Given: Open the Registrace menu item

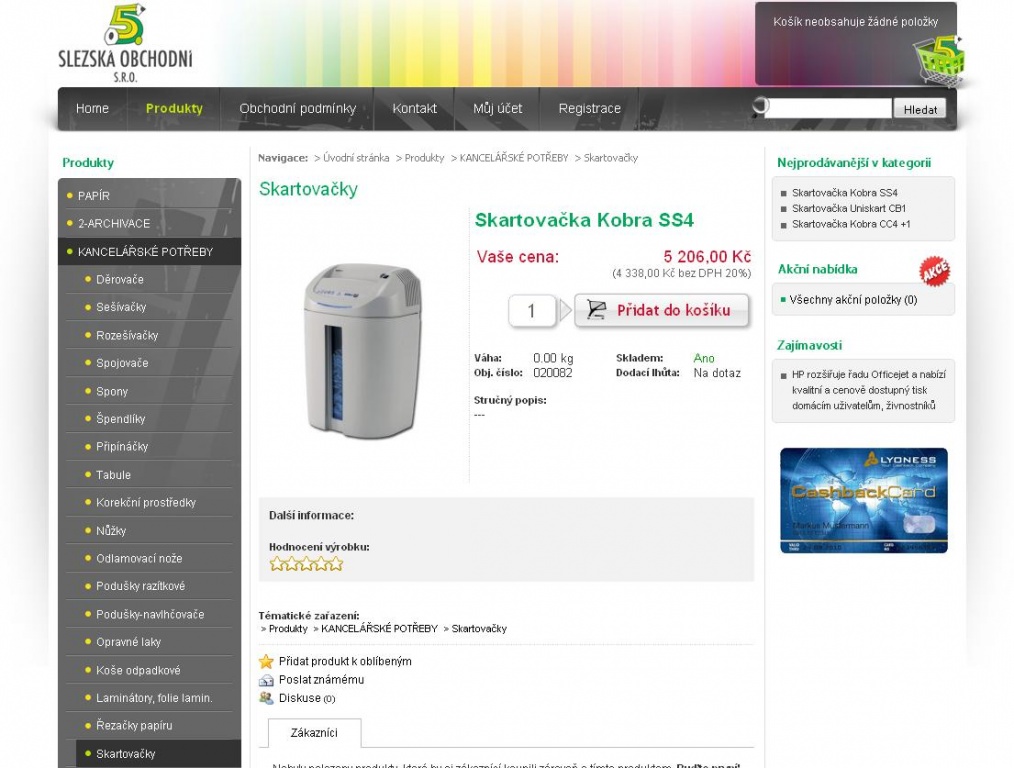Looking at the screenshot, I should 590,109.
